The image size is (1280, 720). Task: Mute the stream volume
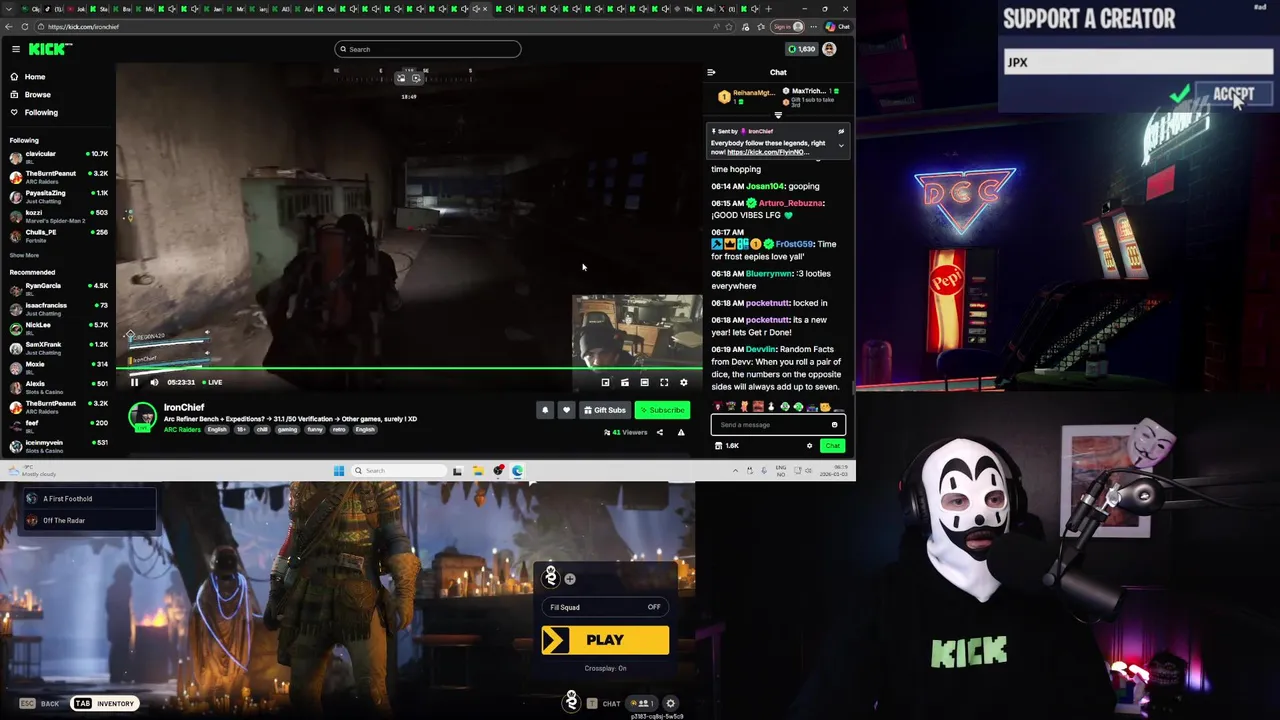click(154, 382)
